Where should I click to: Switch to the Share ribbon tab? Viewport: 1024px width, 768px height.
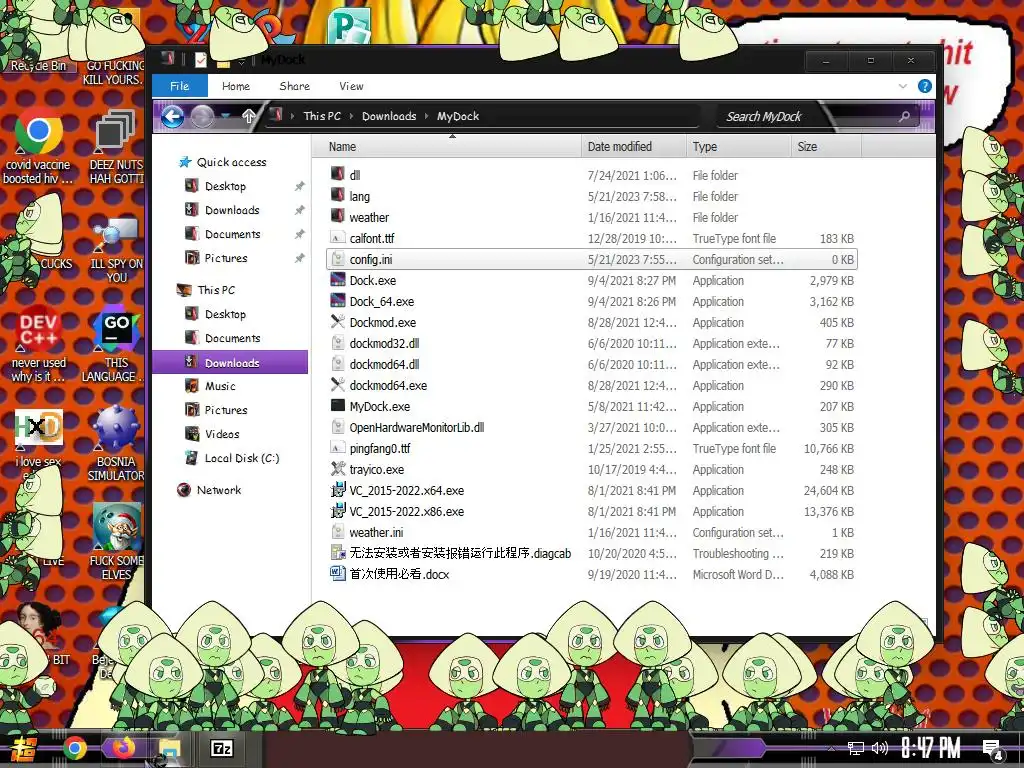[295, 86]
